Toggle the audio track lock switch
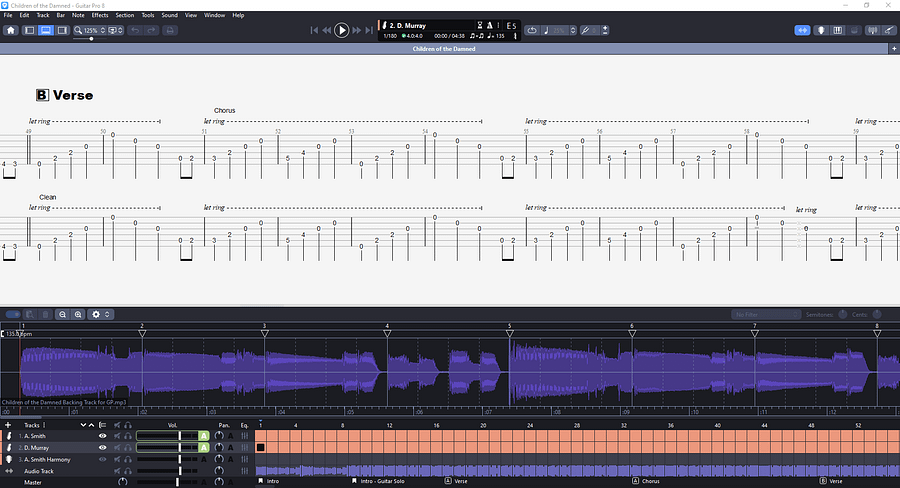 pyautogui.click(x=13, y=314)
